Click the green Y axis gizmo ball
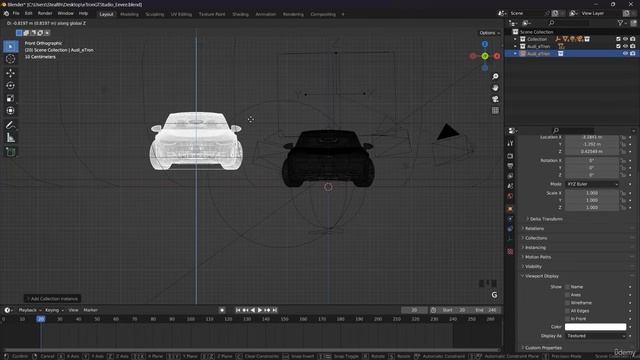 pyautogui.click(x=484, y=56)
